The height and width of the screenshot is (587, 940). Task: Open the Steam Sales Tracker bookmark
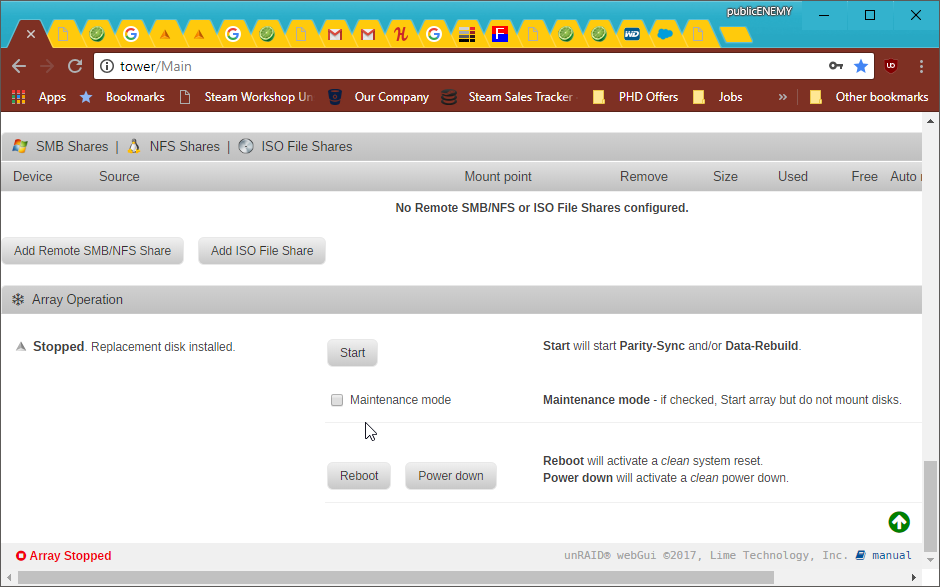point(510,97)
